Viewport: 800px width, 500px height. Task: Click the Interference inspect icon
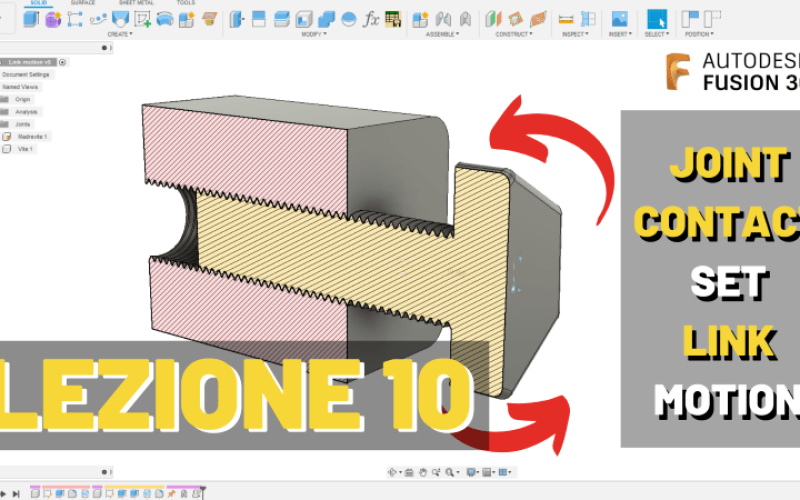point(588,19)
